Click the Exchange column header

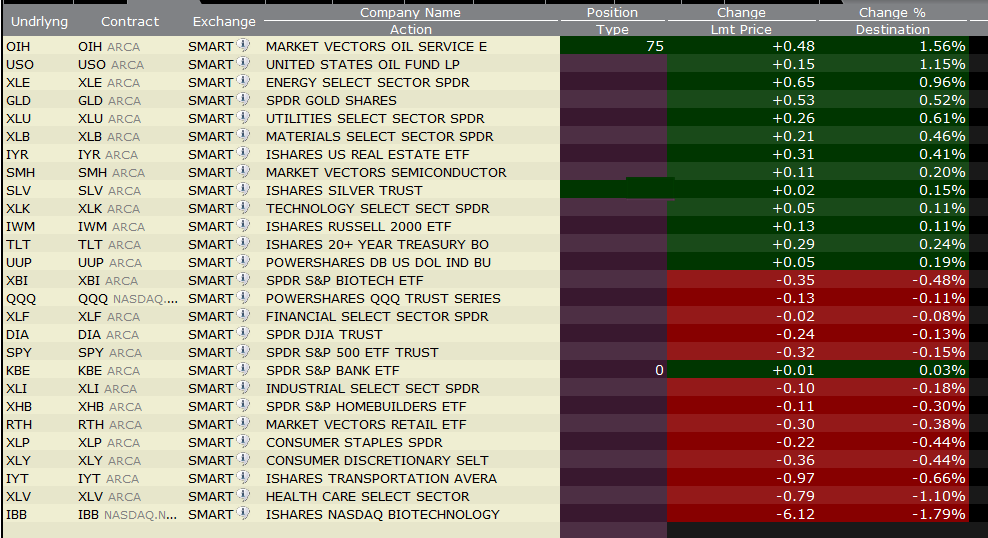tap(224, 21)
